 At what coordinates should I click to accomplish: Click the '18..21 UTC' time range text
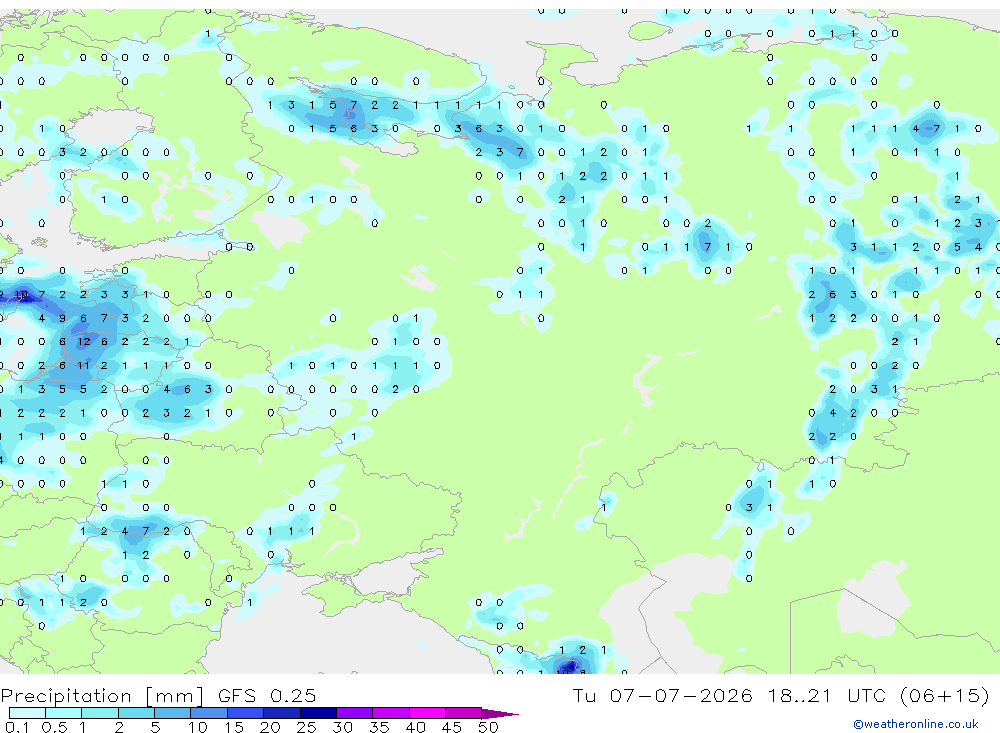pos(827,695)
